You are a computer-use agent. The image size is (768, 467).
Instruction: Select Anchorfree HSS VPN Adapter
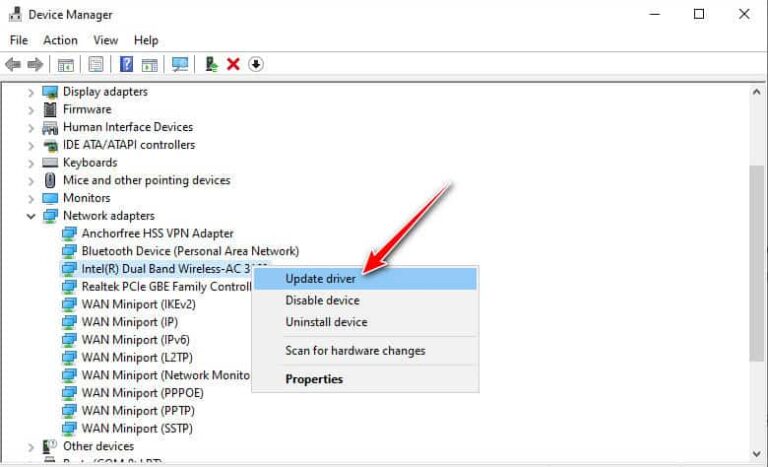point(157,233)
